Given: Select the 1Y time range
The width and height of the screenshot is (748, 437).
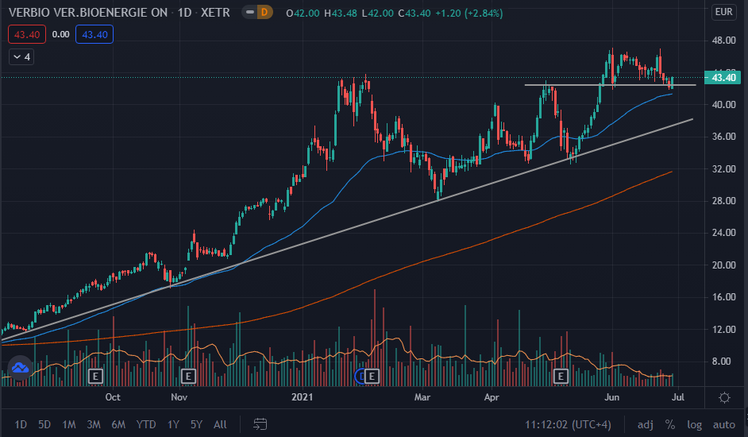Looking at the screenshot, I should (173, 424).
